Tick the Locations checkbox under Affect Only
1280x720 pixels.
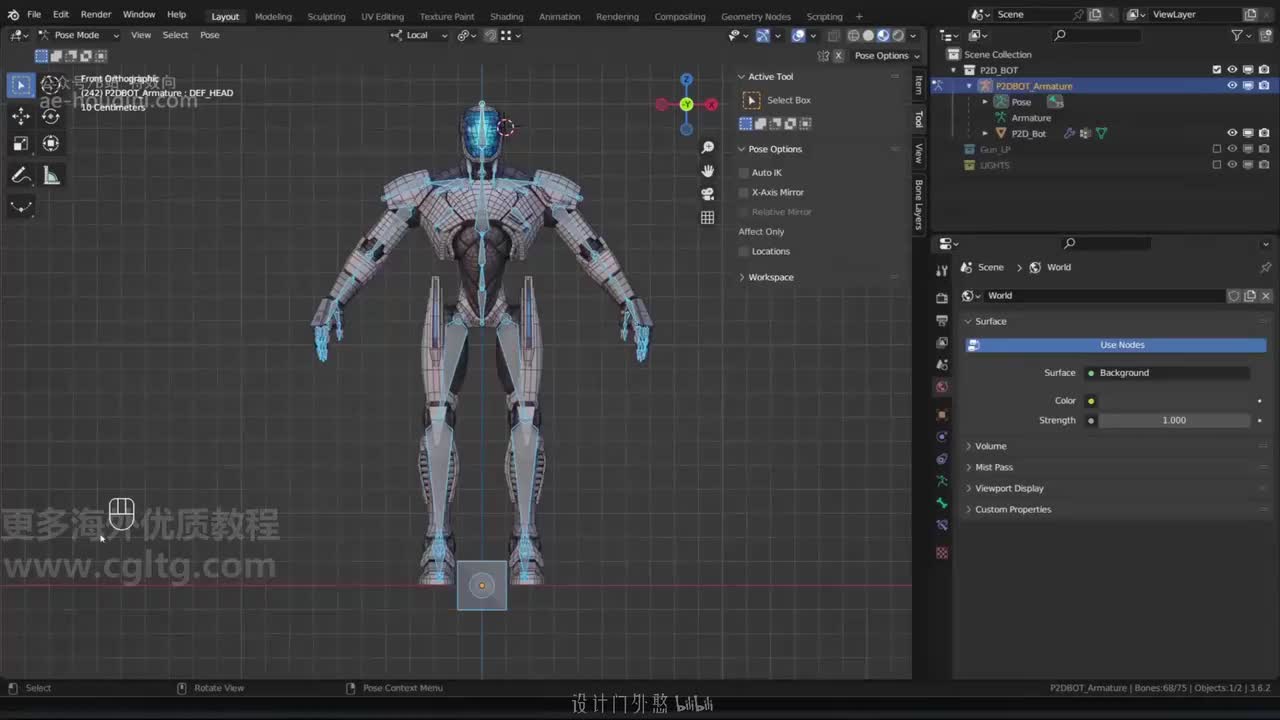(x=744, y=251)
